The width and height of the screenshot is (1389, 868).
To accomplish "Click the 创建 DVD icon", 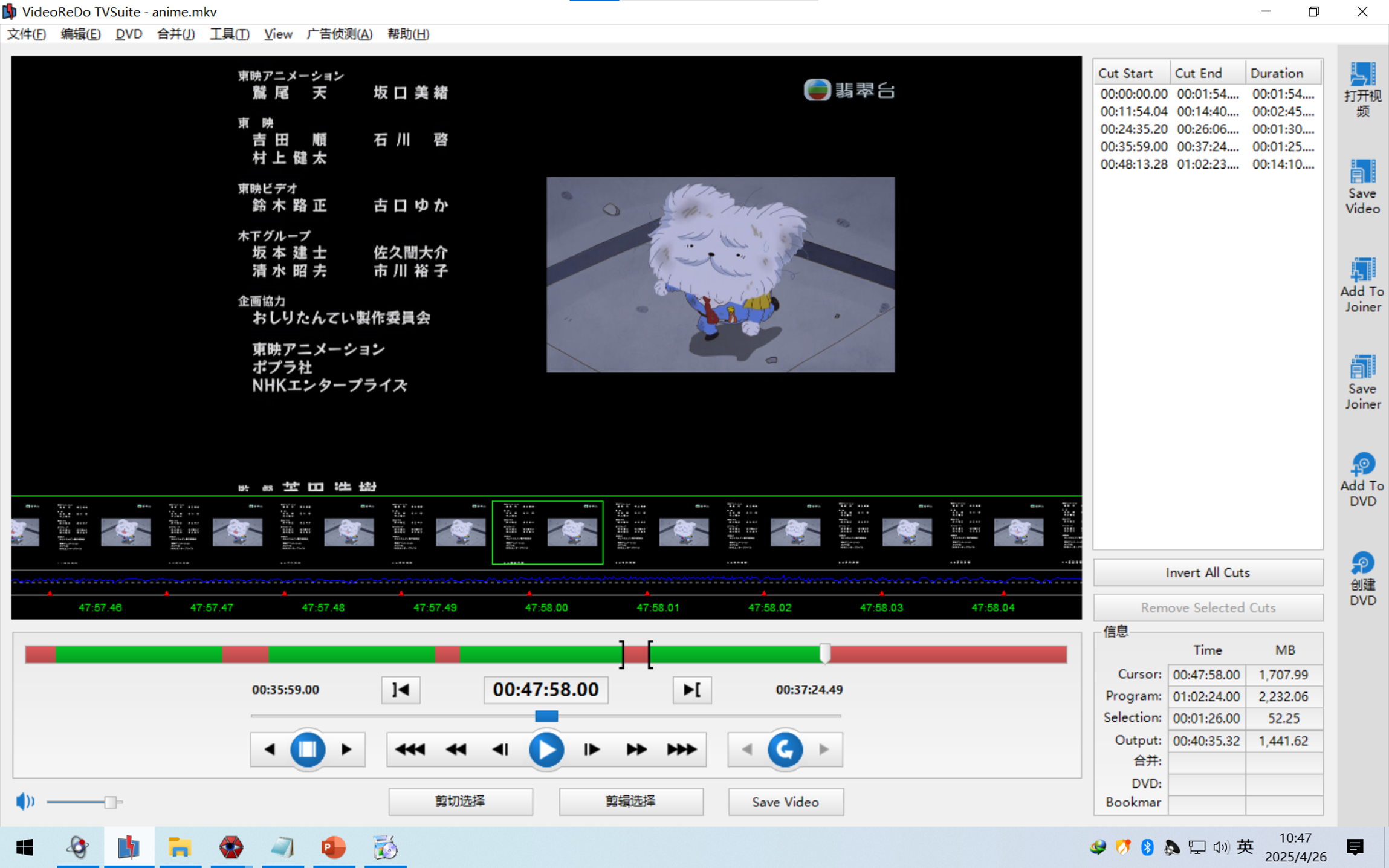I will [1362, 578].
